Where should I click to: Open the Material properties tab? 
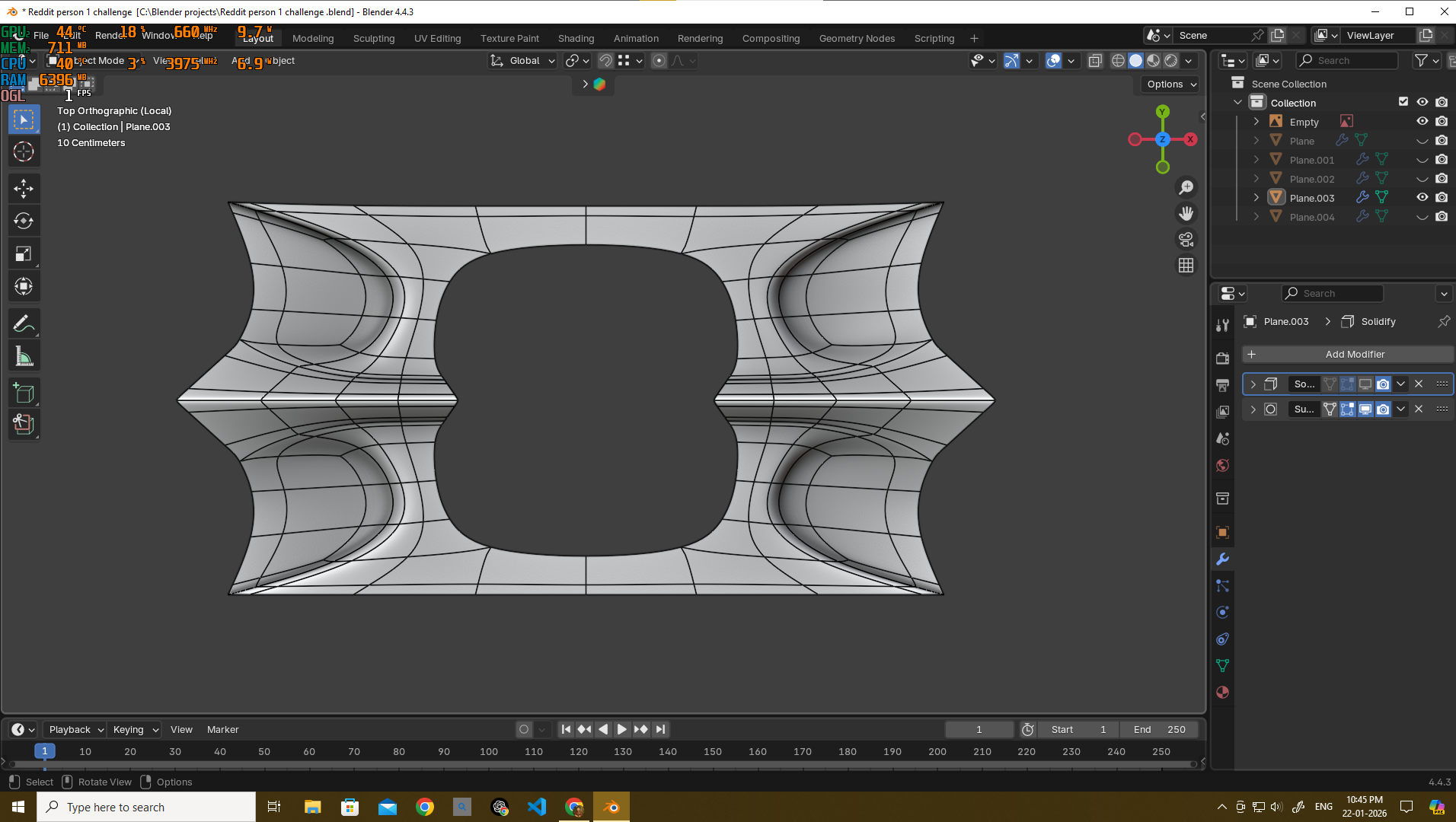[1222, 692]
